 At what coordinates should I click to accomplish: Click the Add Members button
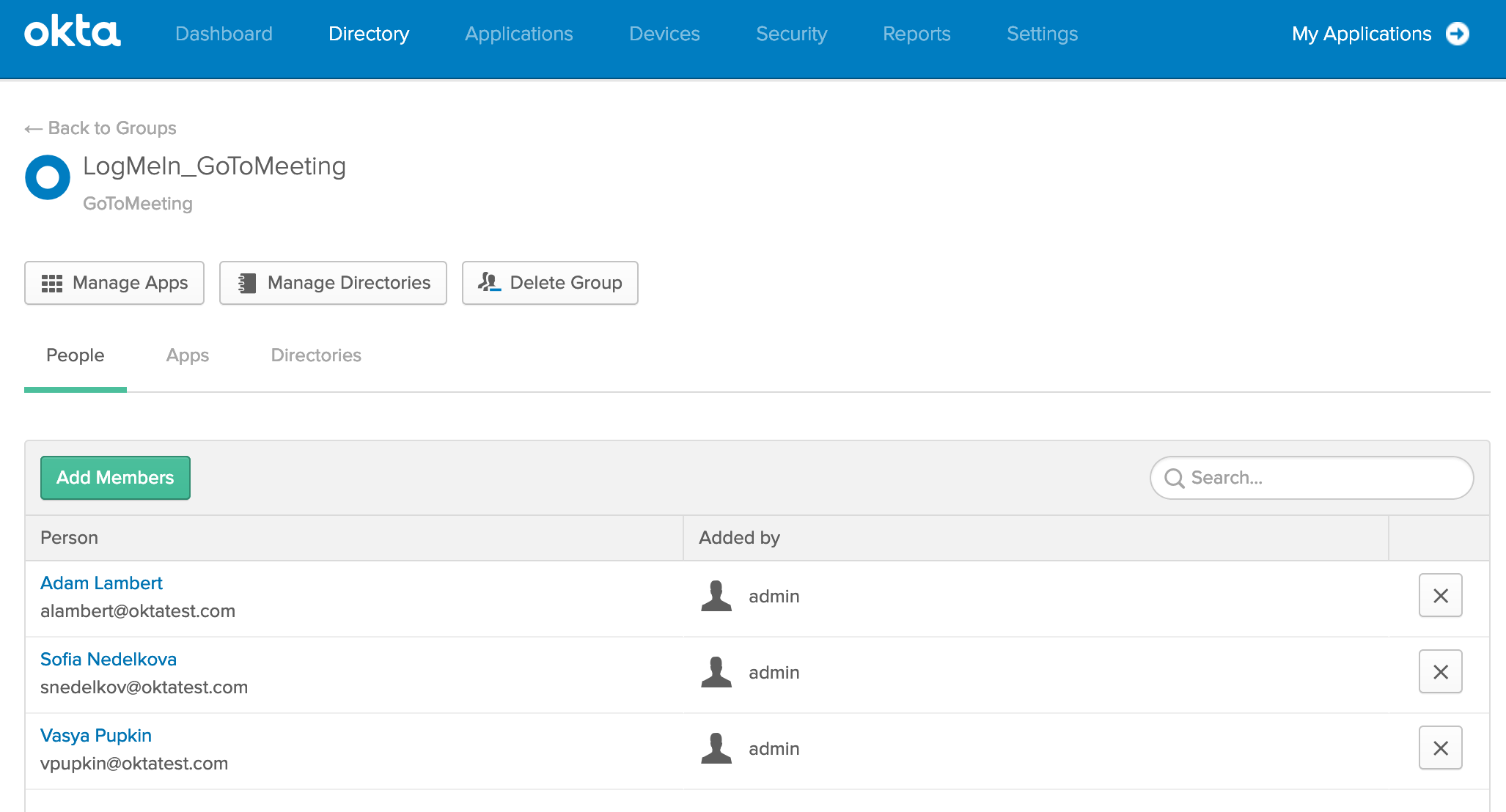(x=115, y=478)
